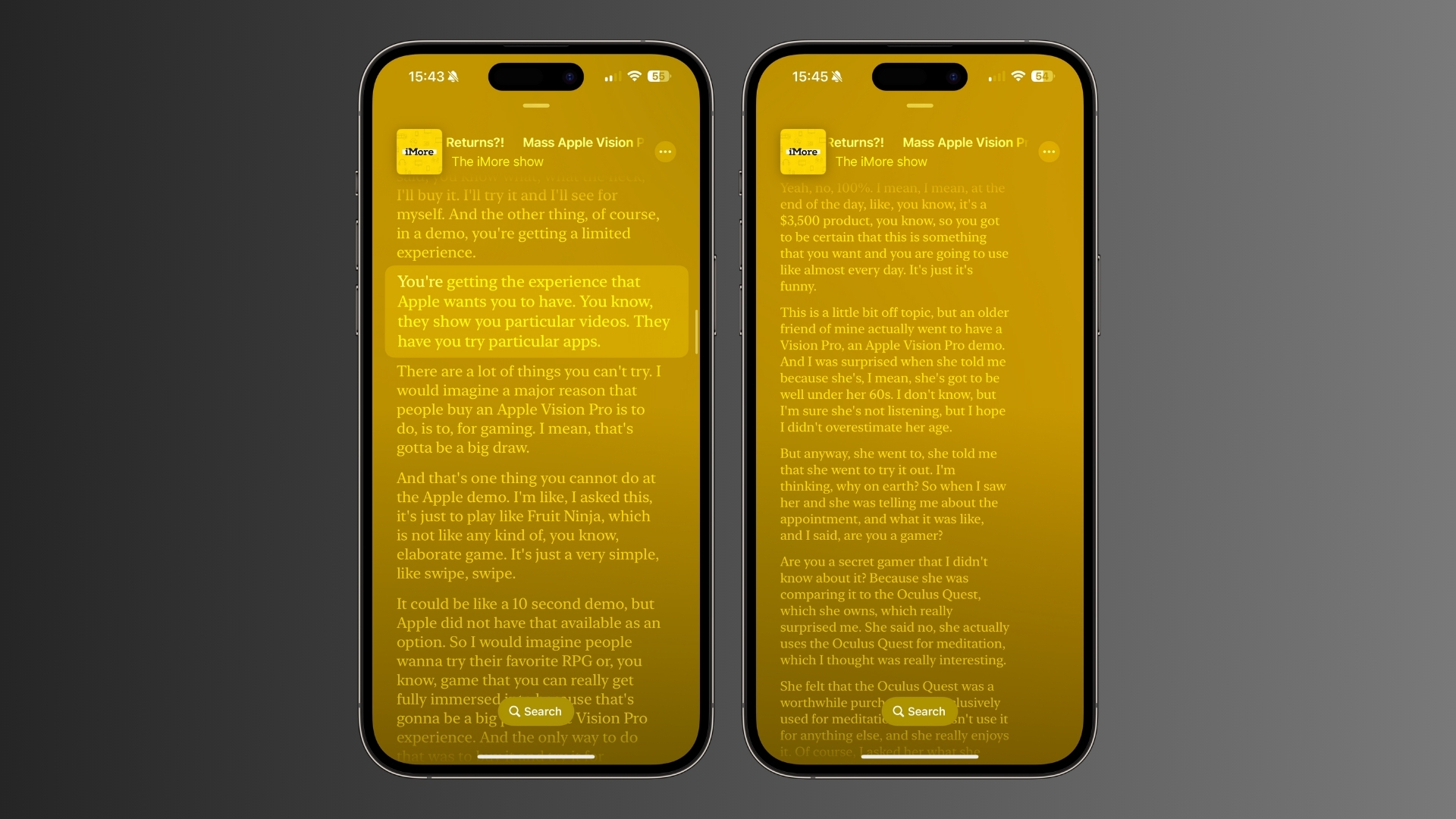Open the three-dot more menu (right phone)
The width and height of the screenshot is (1456, 819).
tap(1048, 152)
